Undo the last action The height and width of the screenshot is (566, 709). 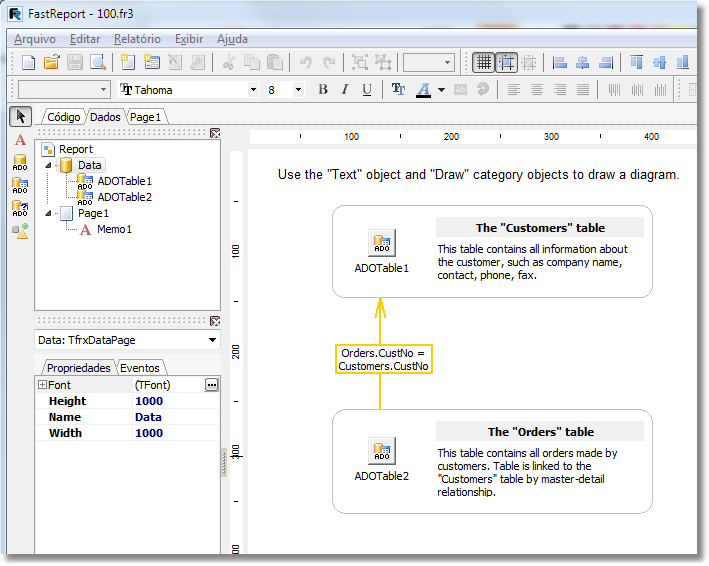click(306, 62)
